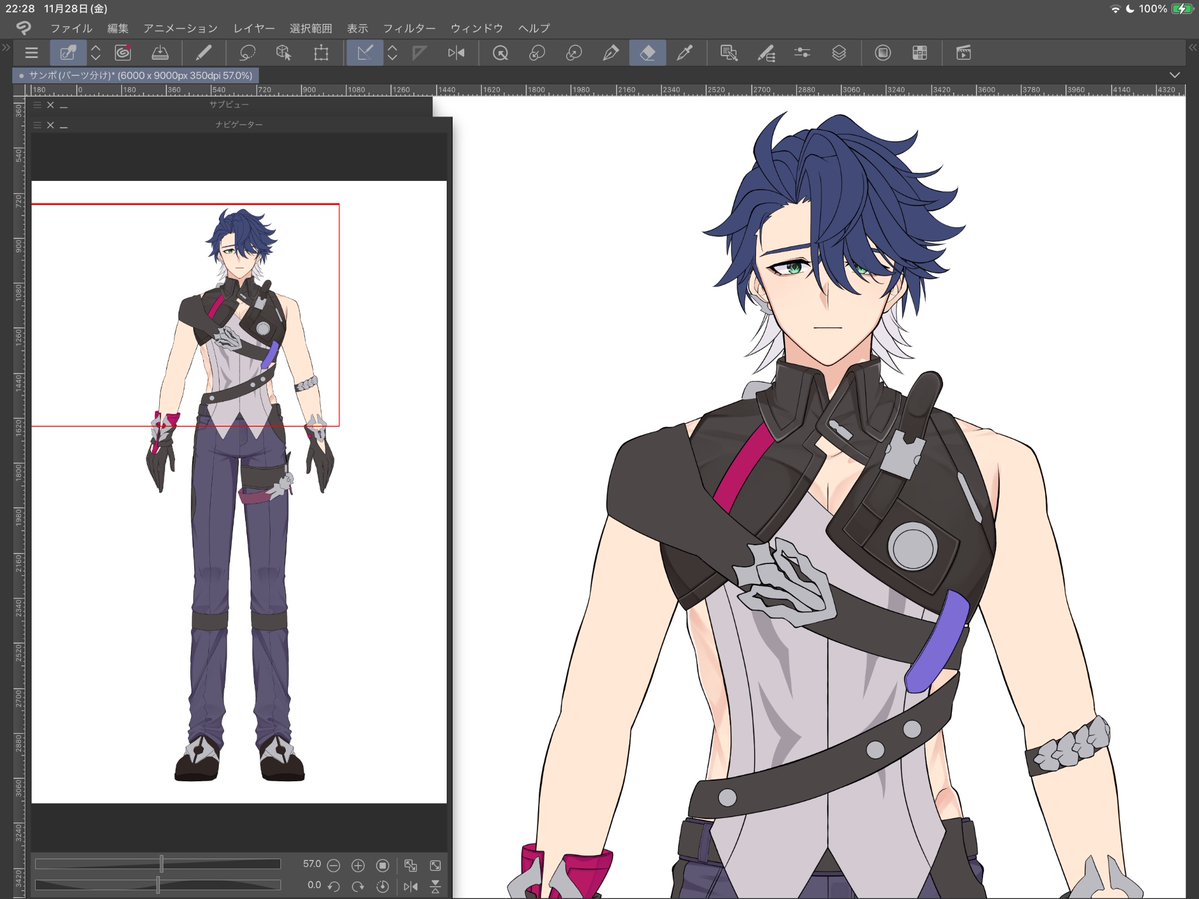This screenshot has height=899, width=1199.
Task: Rotate canvas right in Navigator
Action: (x=358, y=887)
